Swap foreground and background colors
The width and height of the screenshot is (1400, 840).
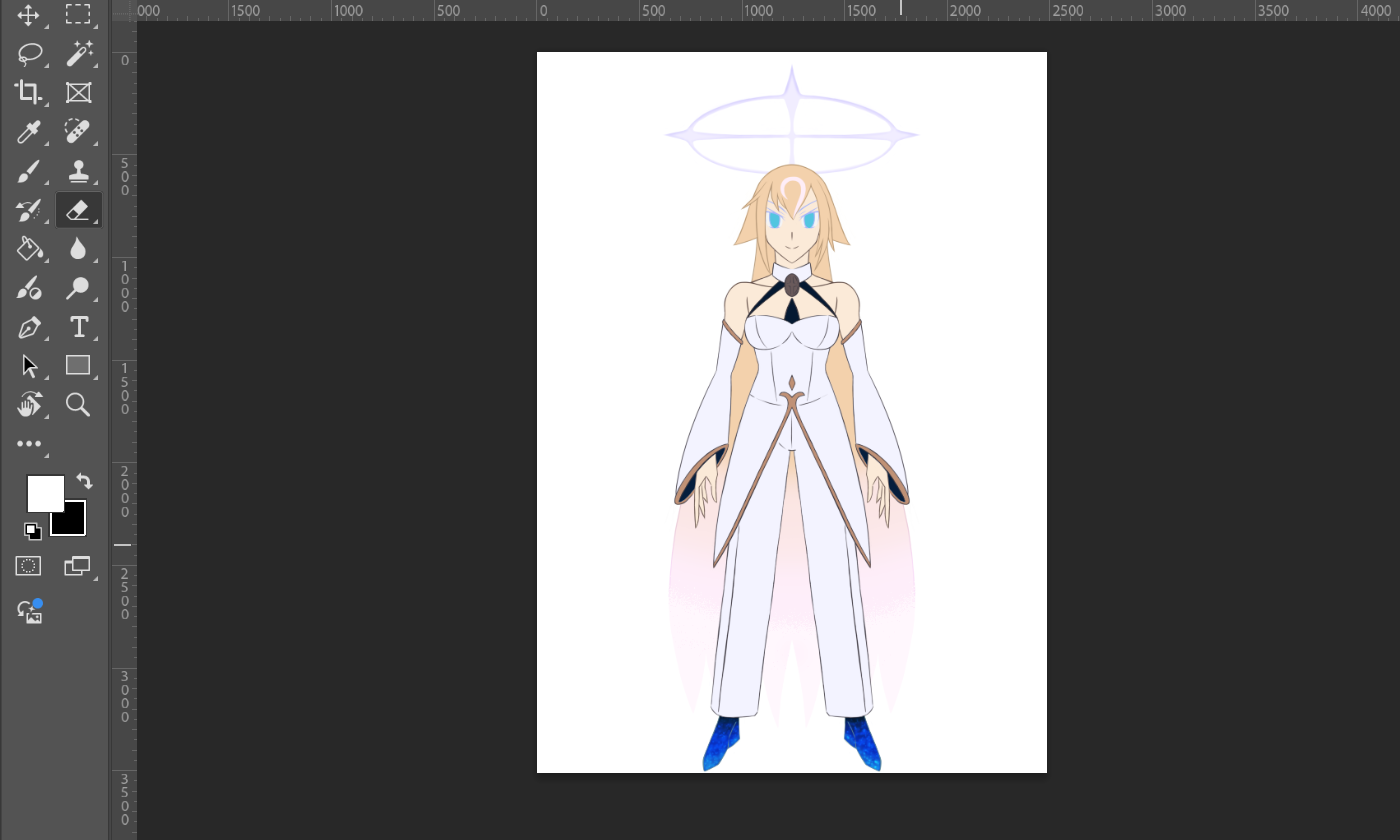point(84,482)
